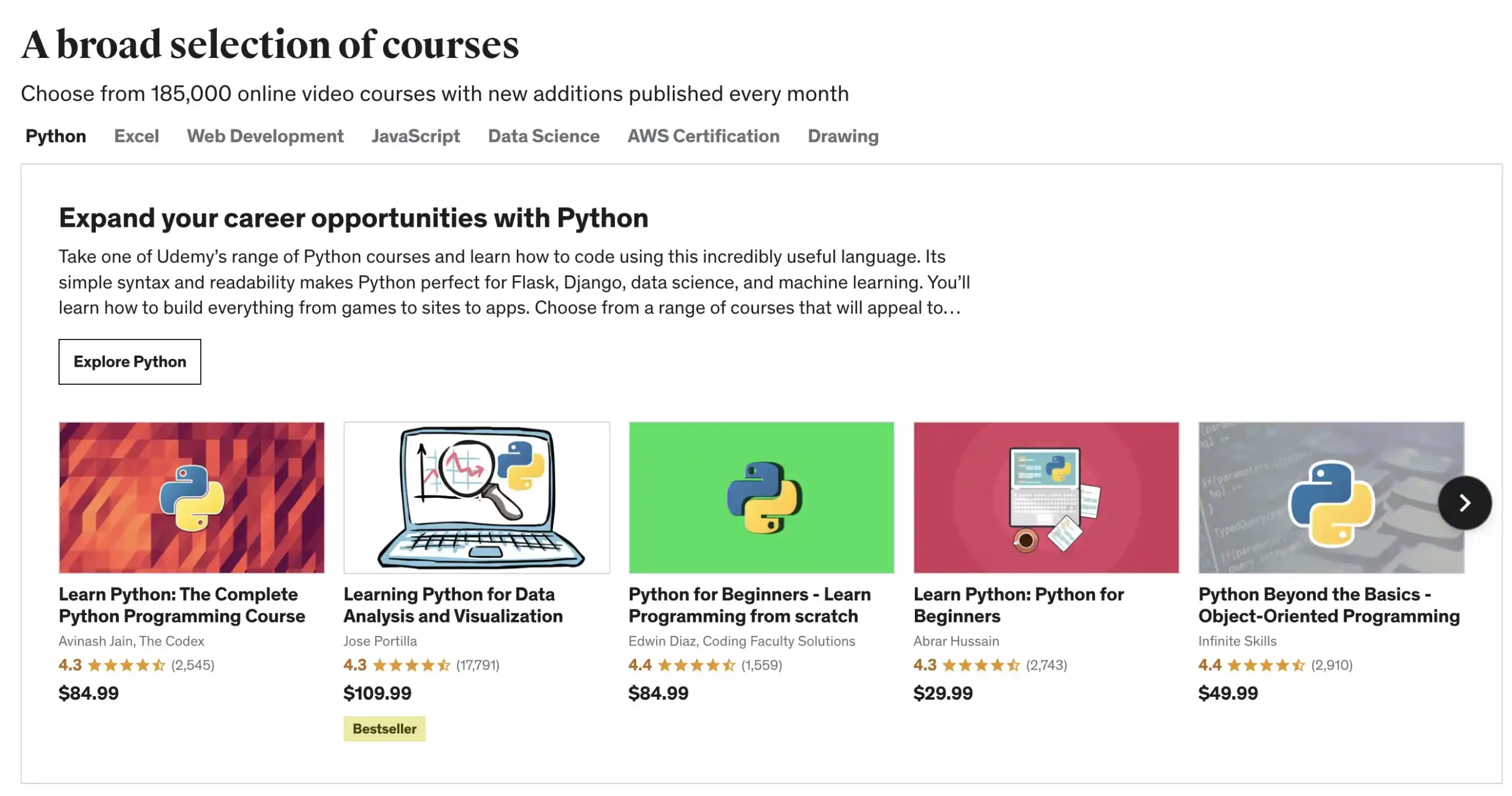1512x796 pixels.
Task: Select the AWS Certification tab
Action: [703, 136]
